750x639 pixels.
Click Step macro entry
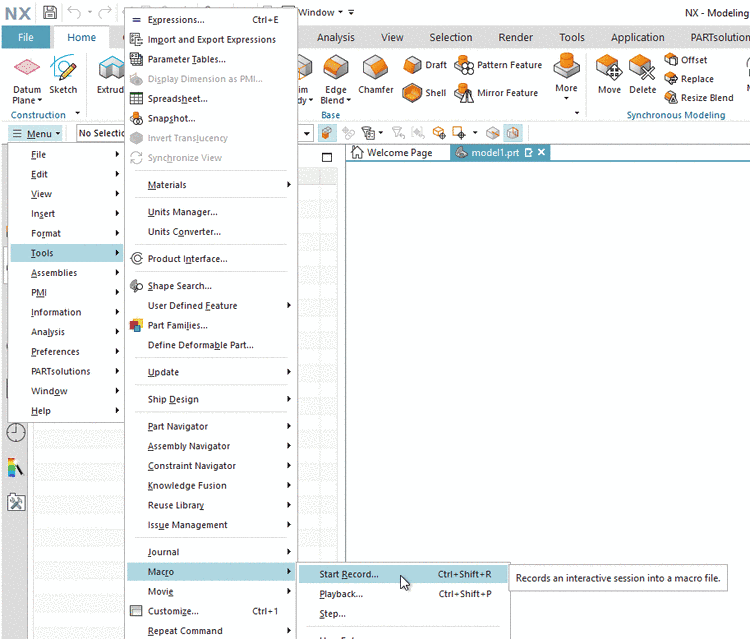click(403, 614)
